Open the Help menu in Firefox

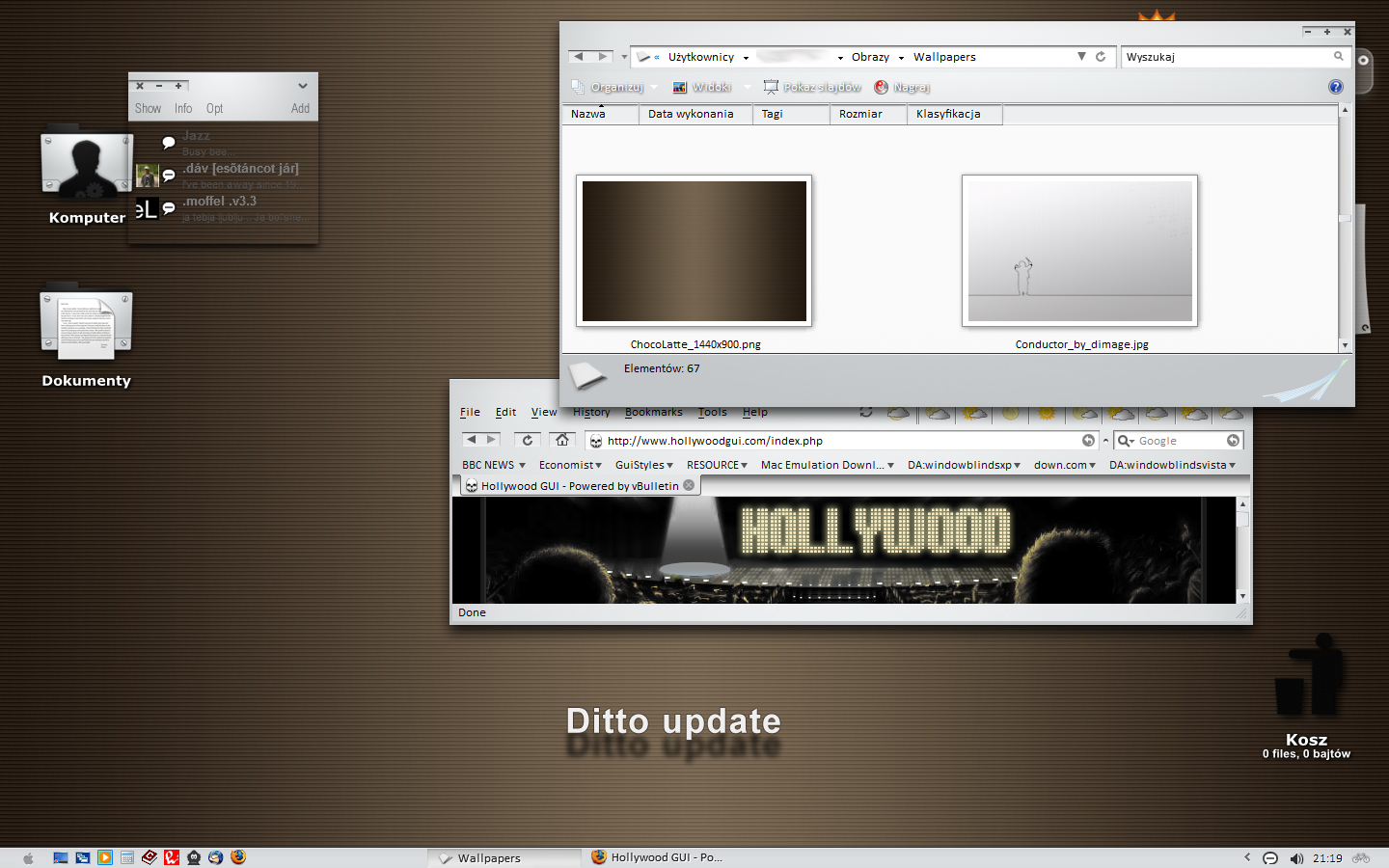point(755,412)
